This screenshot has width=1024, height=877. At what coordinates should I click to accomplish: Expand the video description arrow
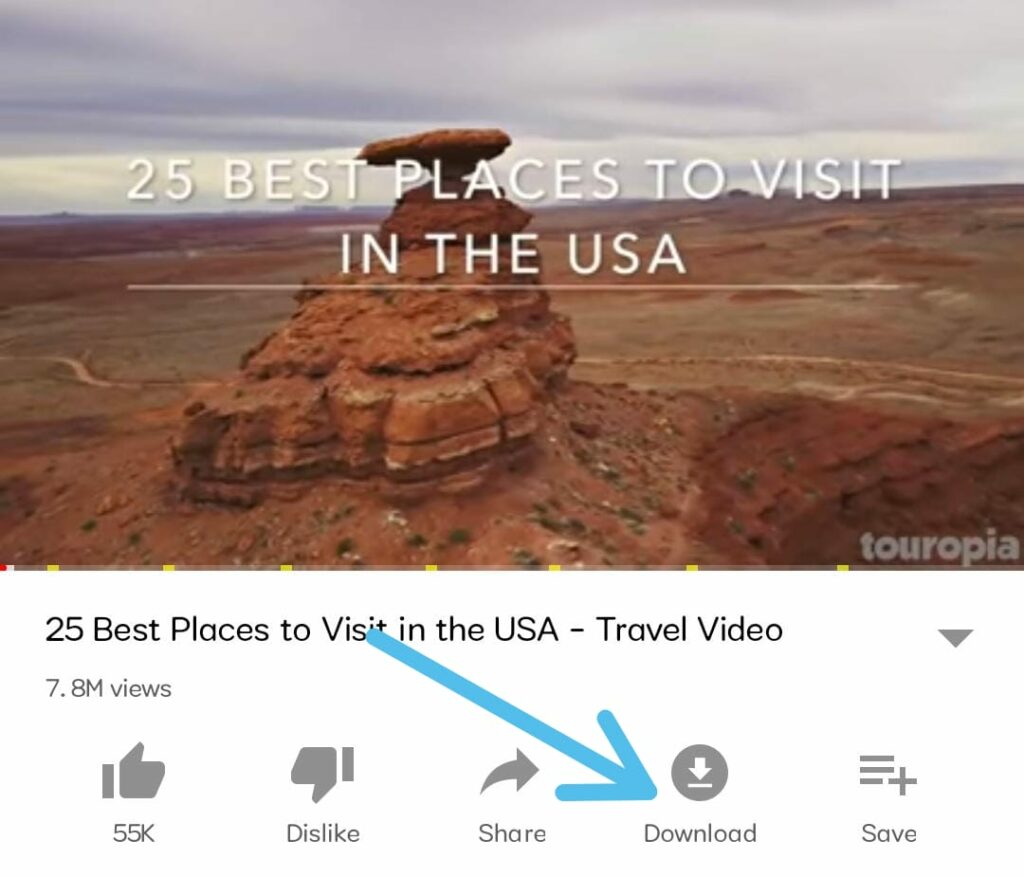point(955,637)
